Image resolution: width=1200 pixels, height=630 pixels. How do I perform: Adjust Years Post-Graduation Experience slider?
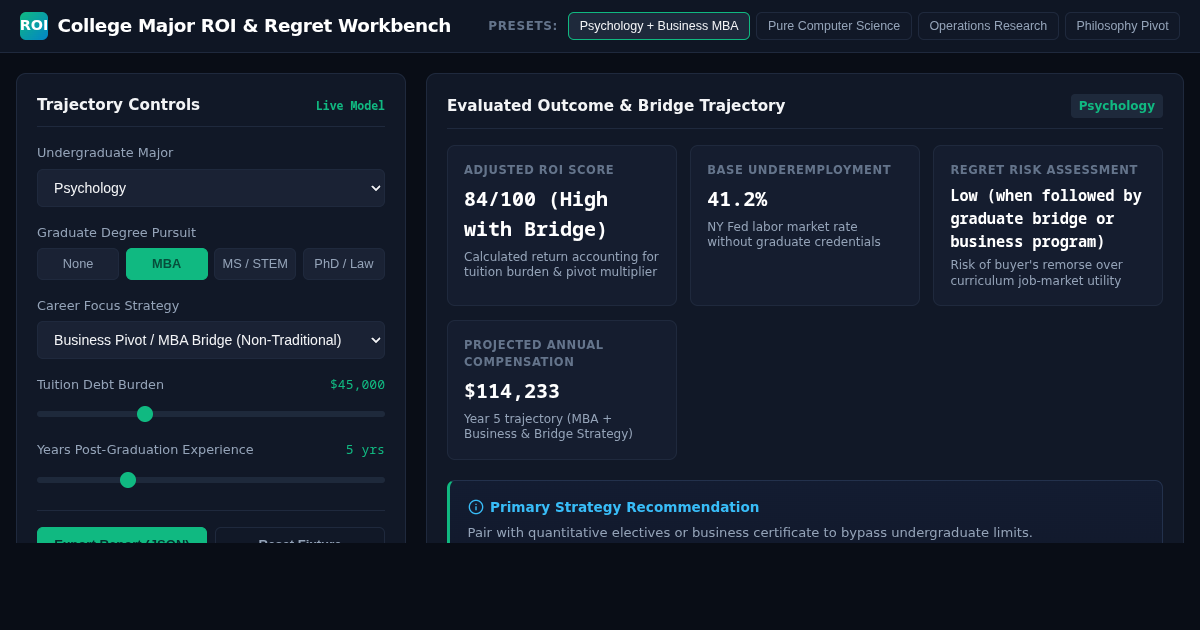click(211, 480)
